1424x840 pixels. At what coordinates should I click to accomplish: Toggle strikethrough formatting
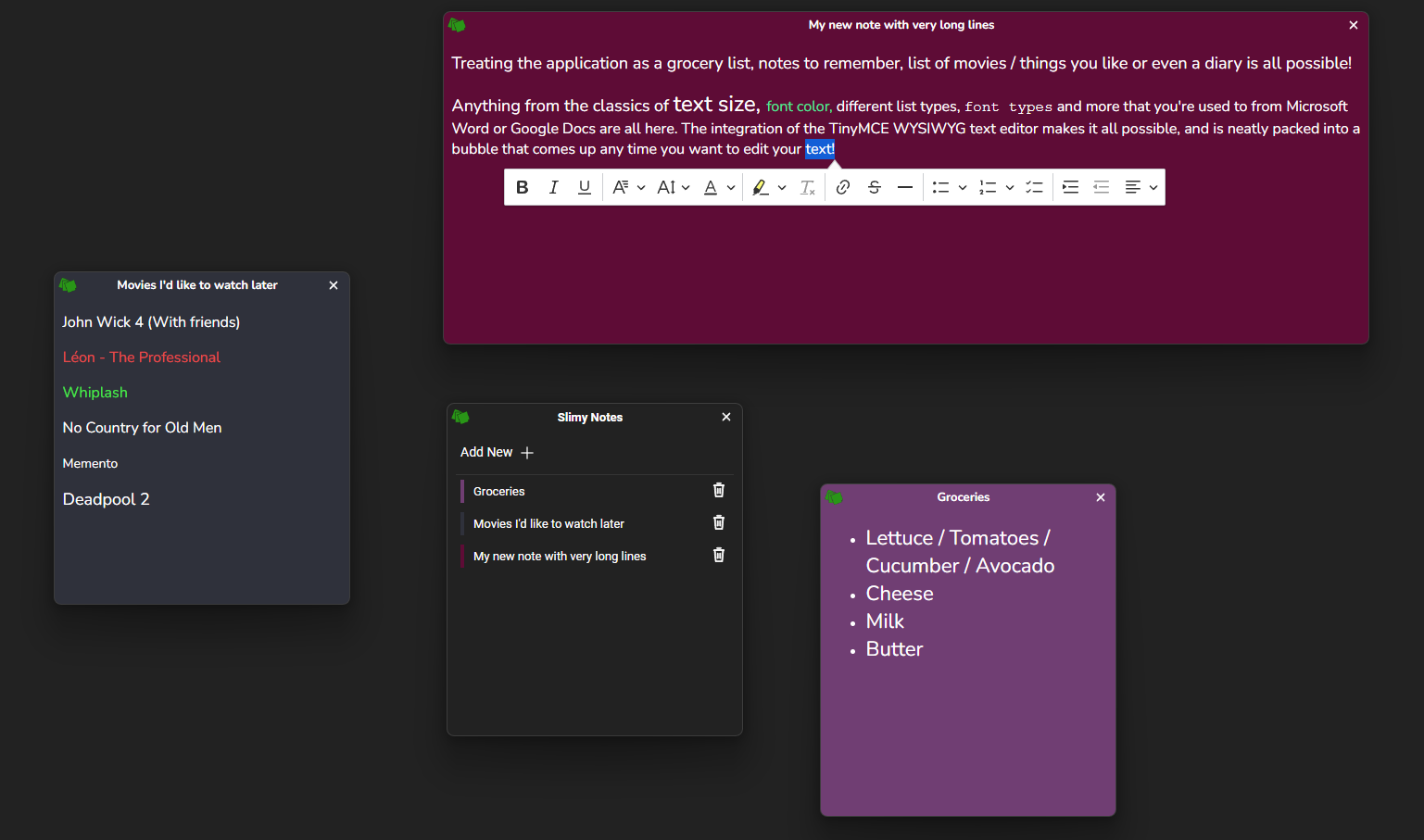tap(875, 187)
